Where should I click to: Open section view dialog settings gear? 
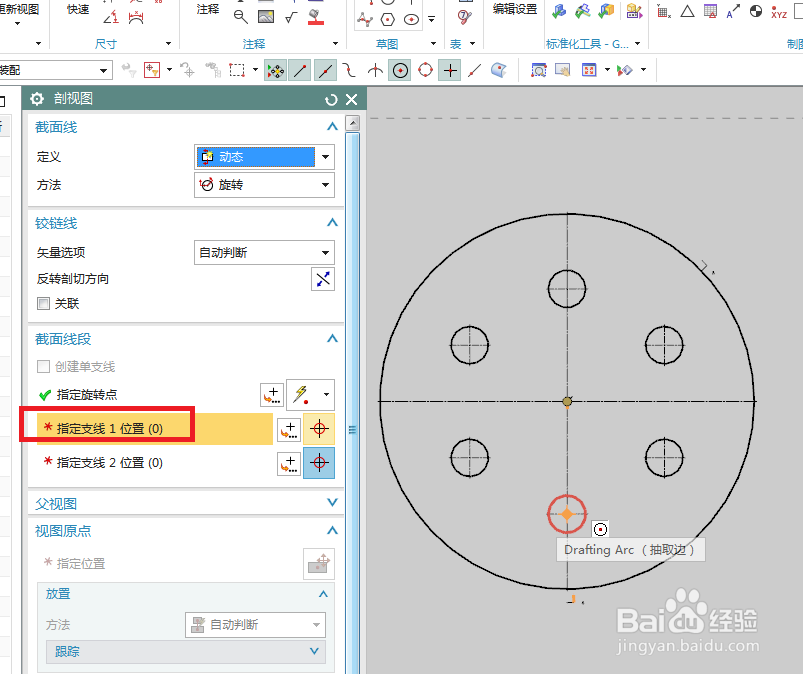tap(37, 99)
